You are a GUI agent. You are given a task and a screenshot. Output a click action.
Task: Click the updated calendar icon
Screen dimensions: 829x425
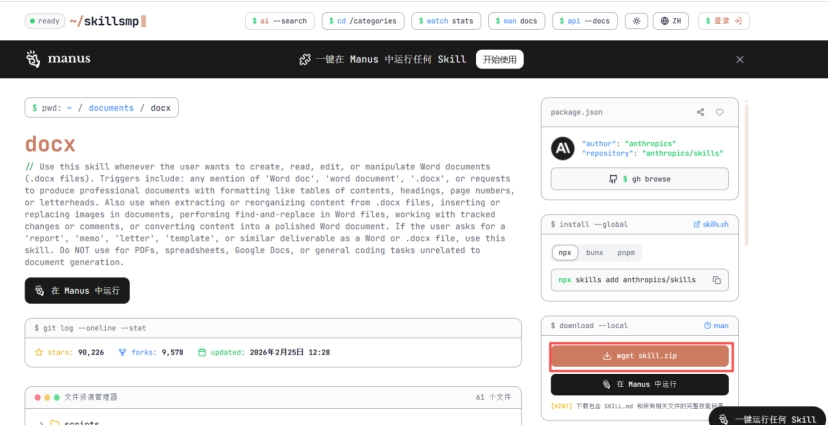(x=201, y=352)
